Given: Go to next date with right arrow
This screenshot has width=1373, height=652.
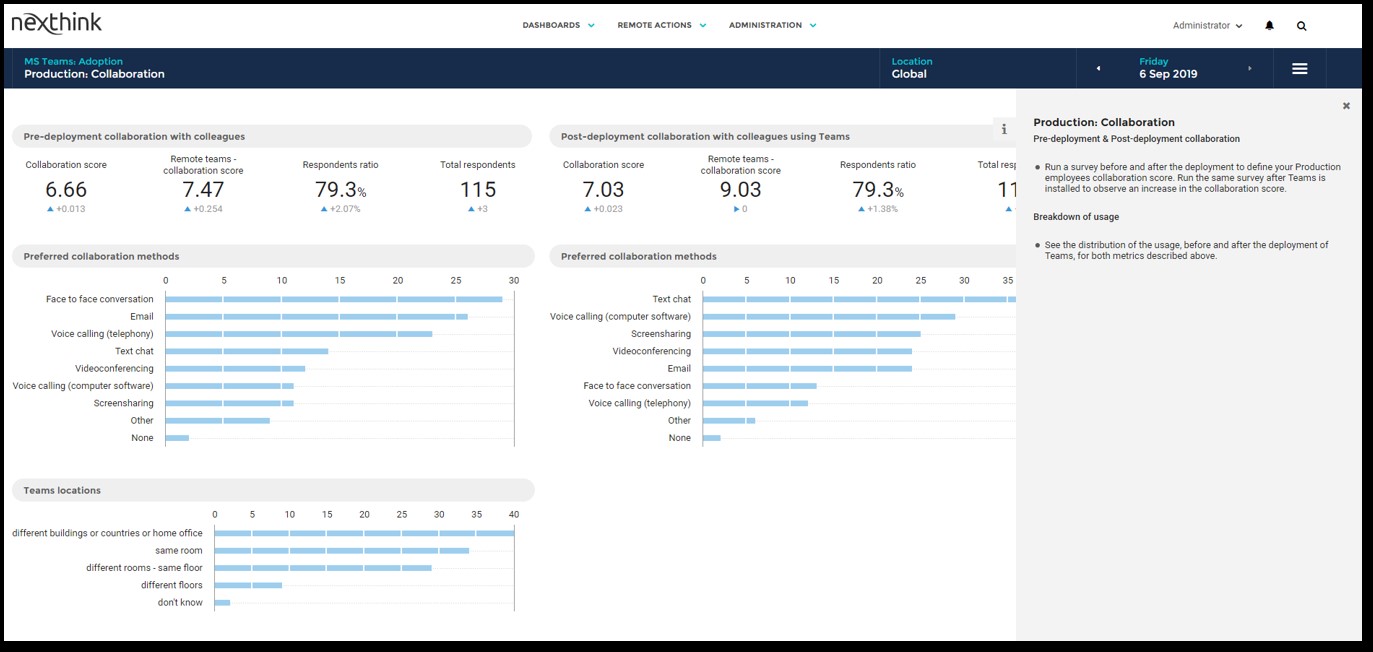Looking at the screenshot, I should point(1249,68).
